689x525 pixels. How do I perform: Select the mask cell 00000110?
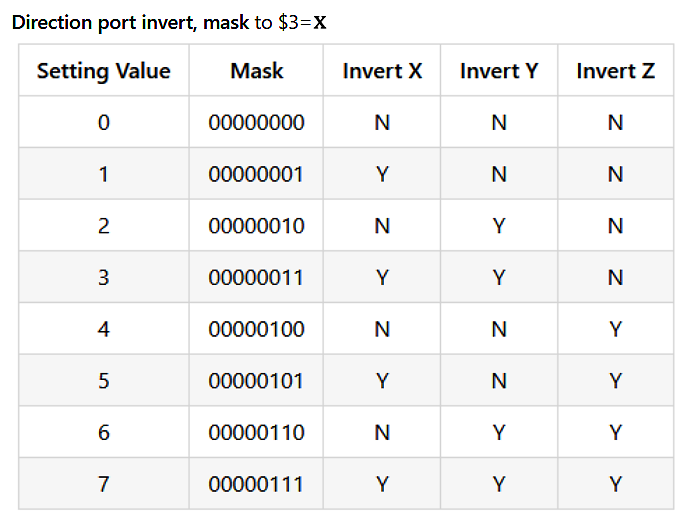pos(256,433)
